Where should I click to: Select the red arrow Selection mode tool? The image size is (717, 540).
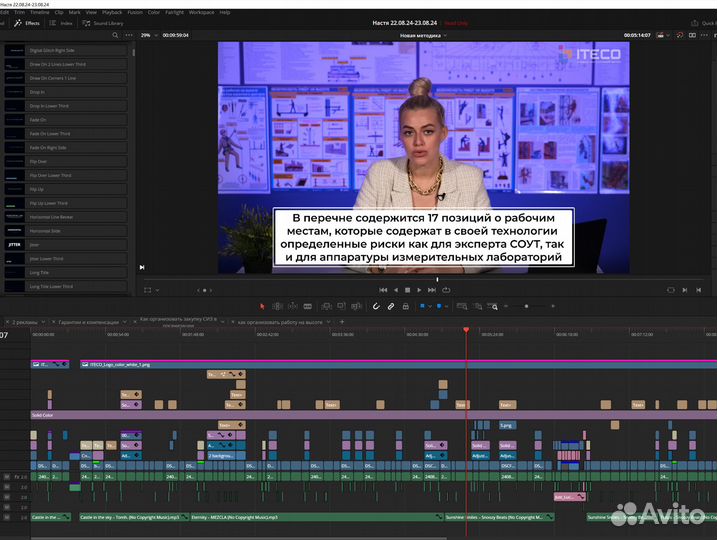click(x=263, y=306)
